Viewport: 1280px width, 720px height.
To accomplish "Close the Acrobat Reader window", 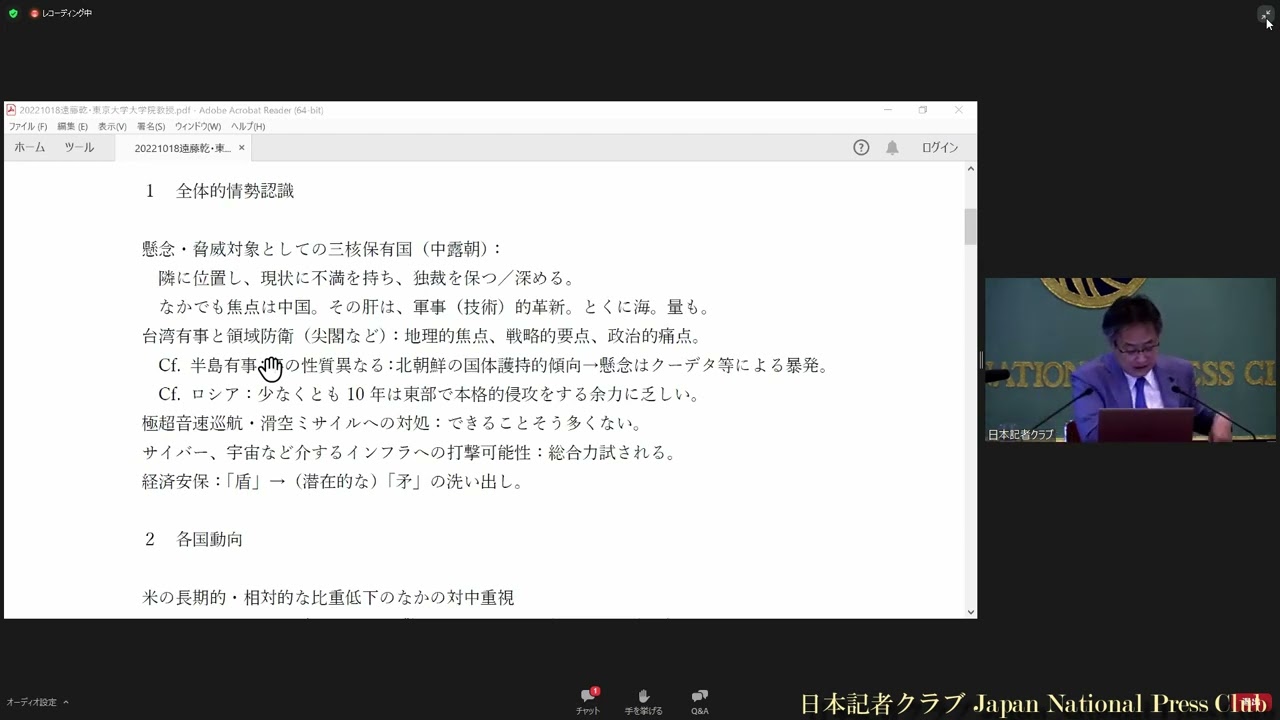I will 958,110.
